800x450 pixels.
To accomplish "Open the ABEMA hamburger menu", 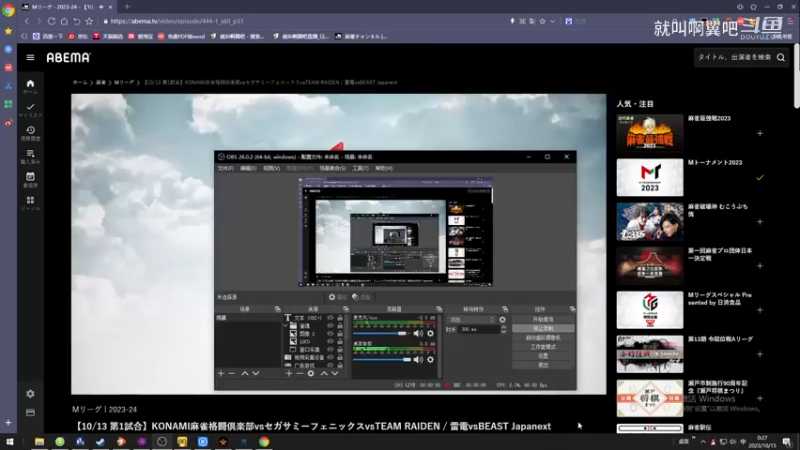I will point(30,58).
